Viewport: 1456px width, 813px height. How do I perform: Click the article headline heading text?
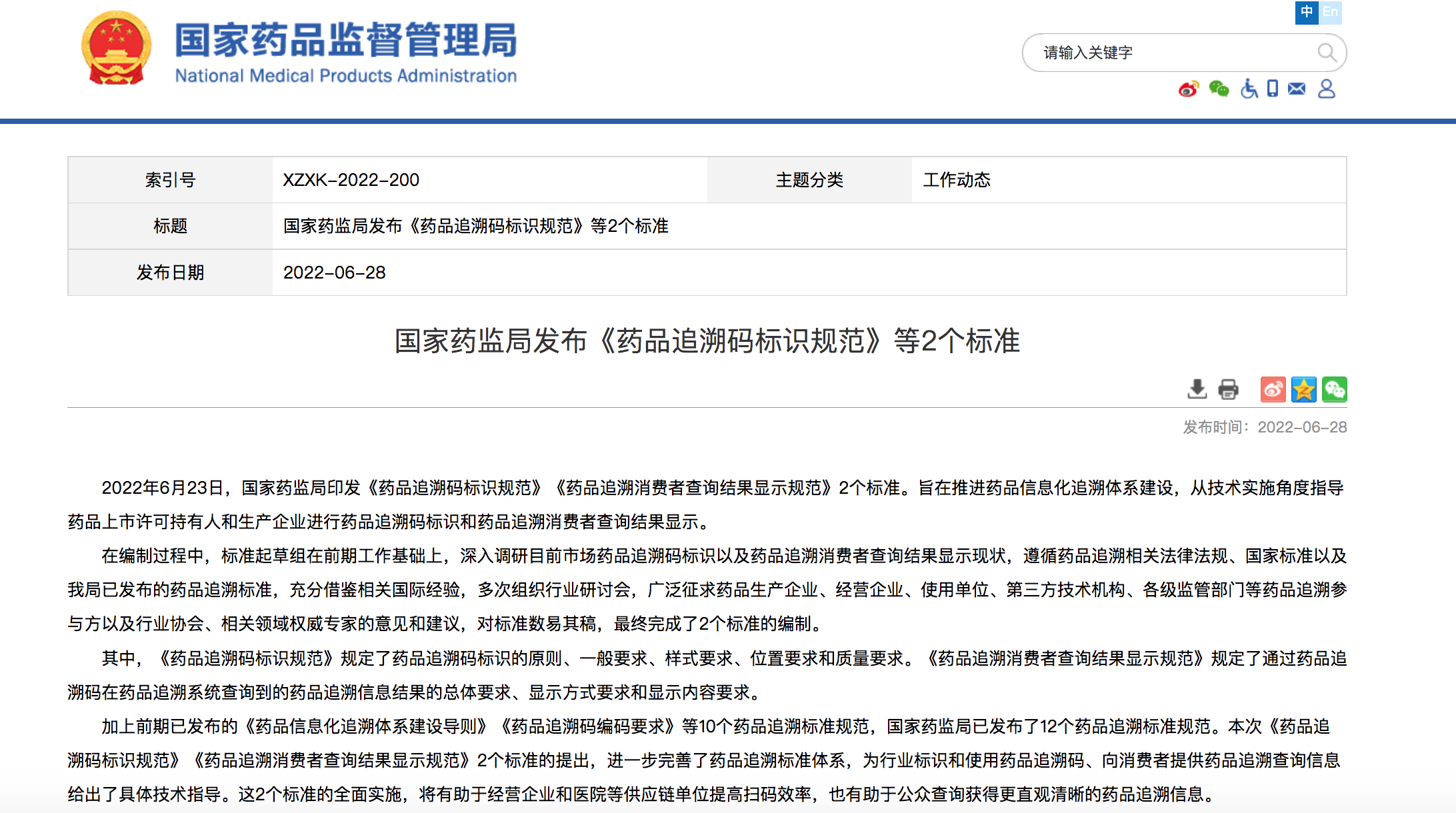(707, 341)
